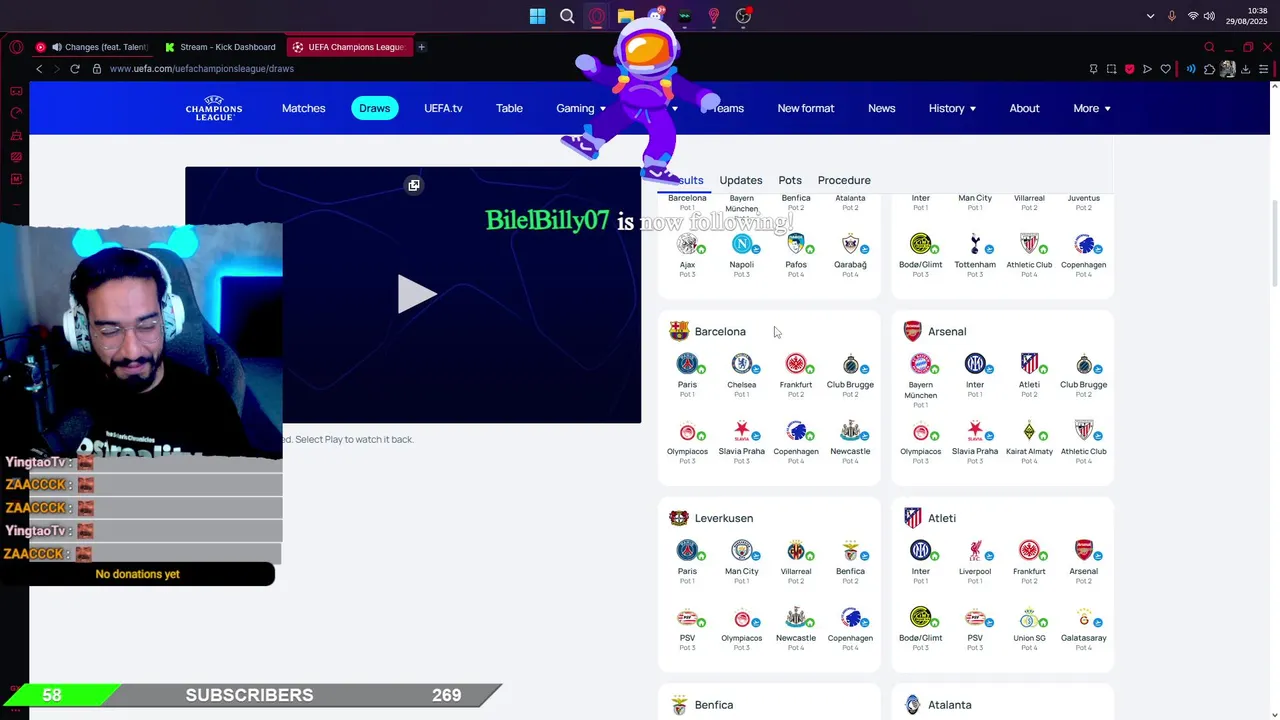1280x720 pixels.
Task: Select the Frankfurt crest in Barcelona's card
Action: (796, 364)
